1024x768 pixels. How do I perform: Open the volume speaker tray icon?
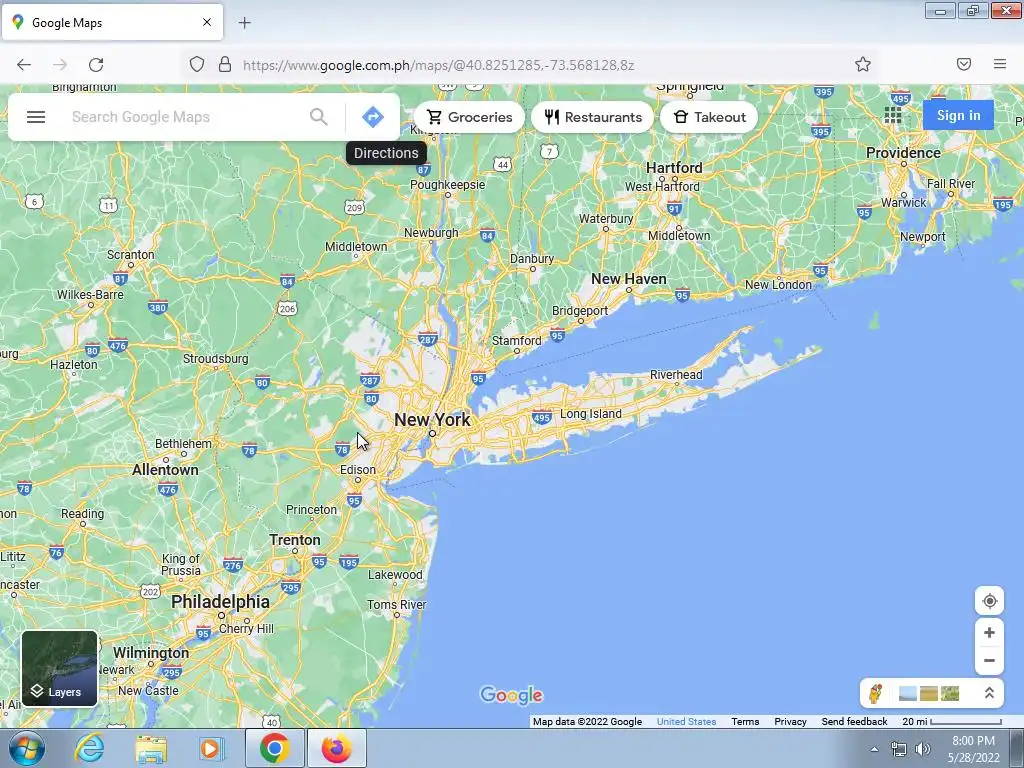[923, 749]
